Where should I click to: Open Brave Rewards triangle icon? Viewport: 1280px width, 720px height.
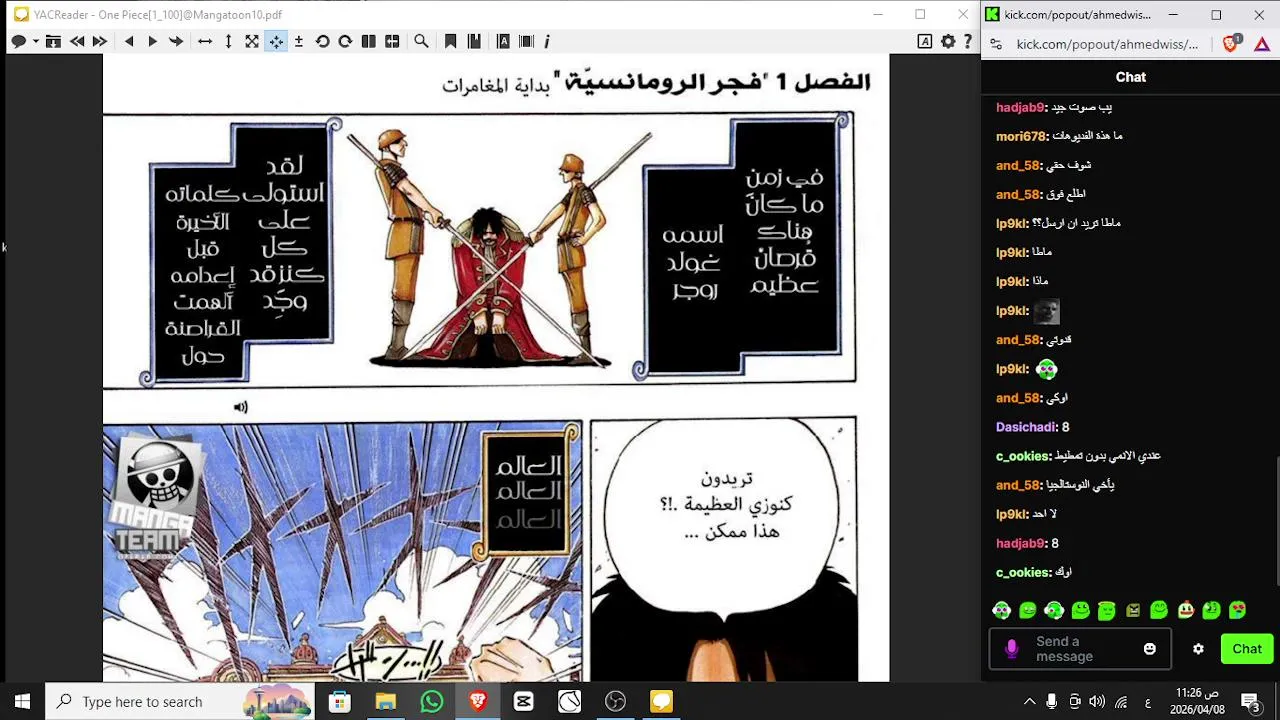pos(1264,44)
